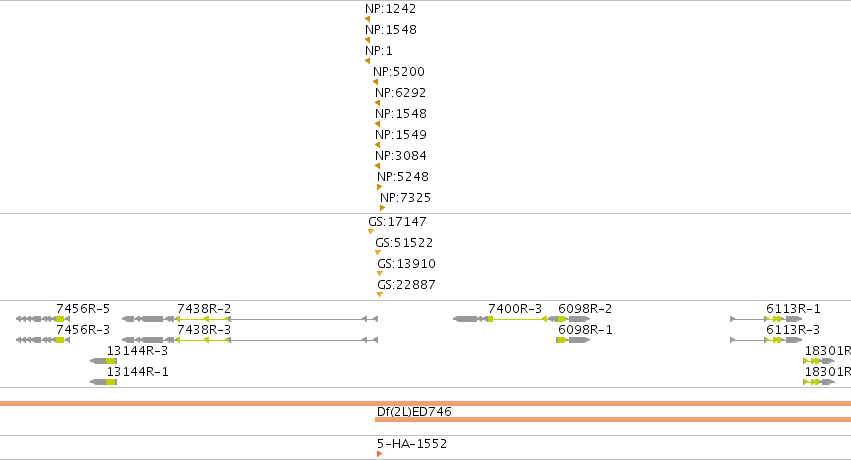Select the 7456R-3 transcript model
Image resolution: width=851 pixels, height=460 pixels.
point(43,340)
